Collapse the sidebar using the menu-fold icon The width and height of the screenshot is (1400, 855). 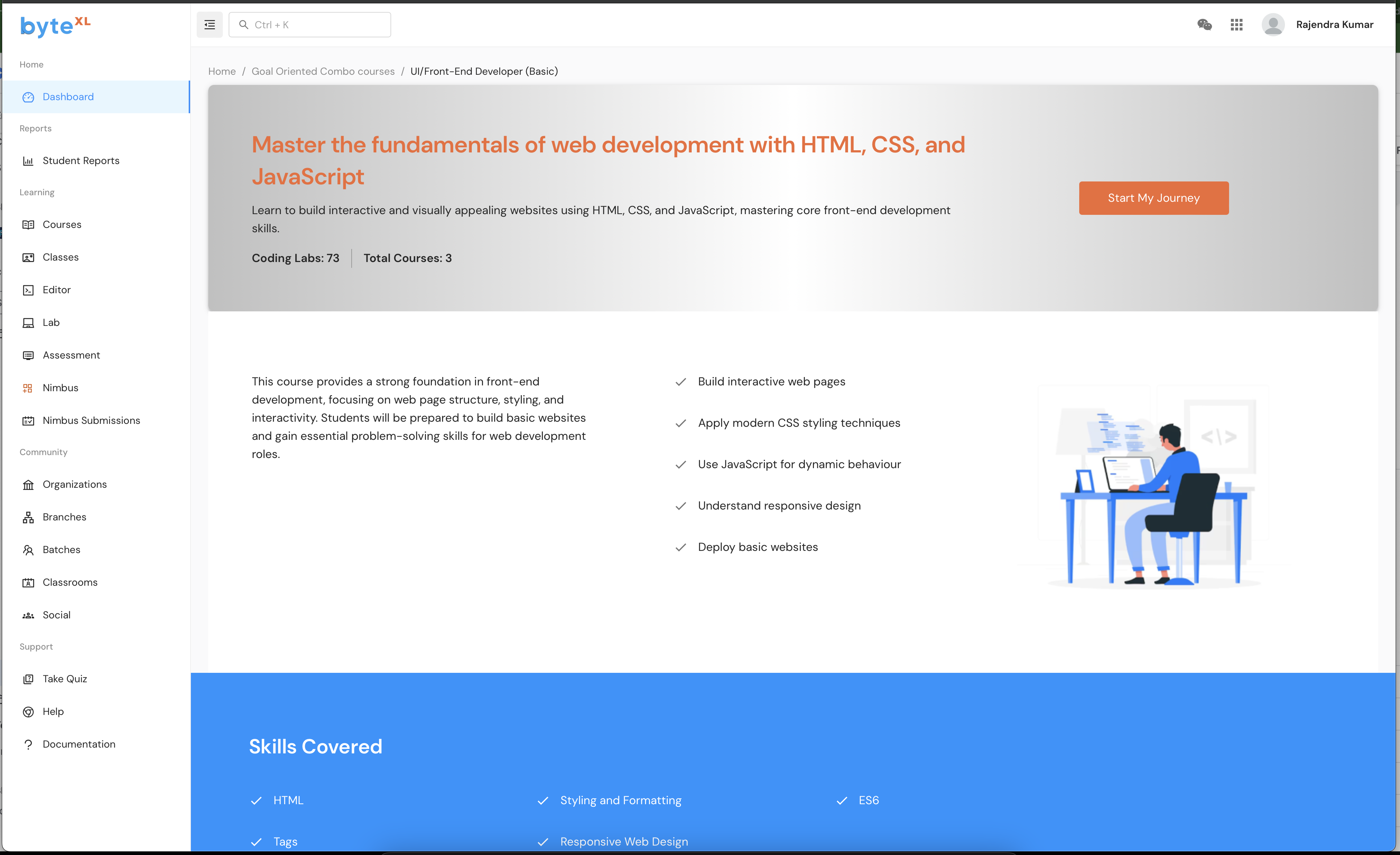[x=210, y=24]
